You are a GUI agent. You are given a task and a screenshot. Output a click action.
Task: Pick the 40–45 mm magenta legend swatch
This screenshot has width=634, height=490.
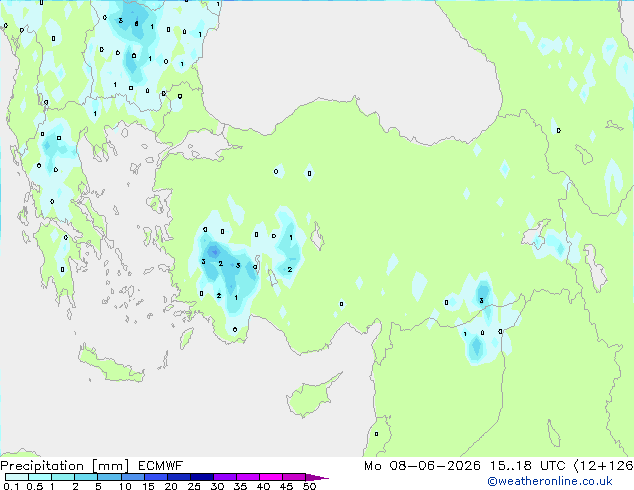coord(271,477)
